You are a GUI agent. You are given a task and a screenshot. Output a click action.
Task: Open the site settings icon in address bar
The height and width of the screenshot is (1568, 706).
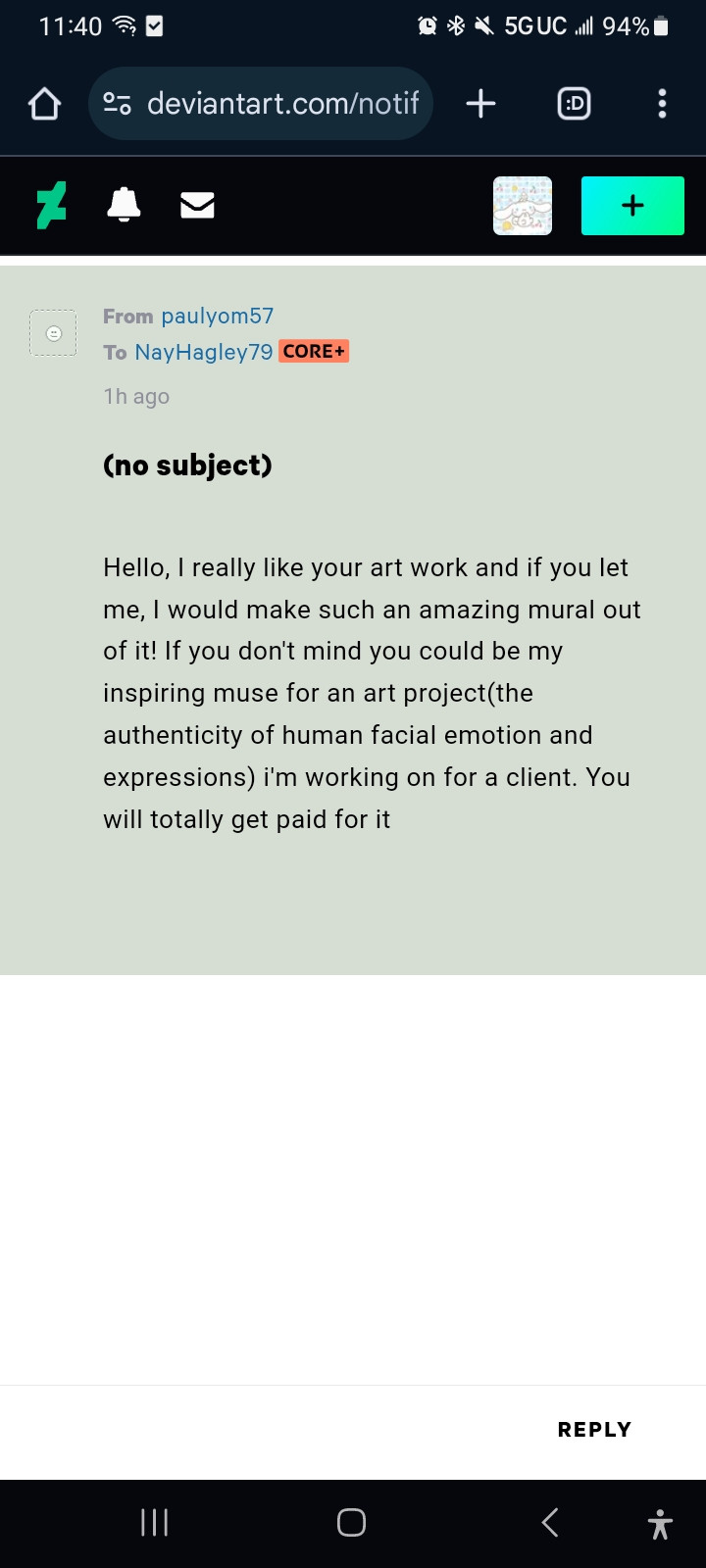pyautogui.click(x=118, y=104)
